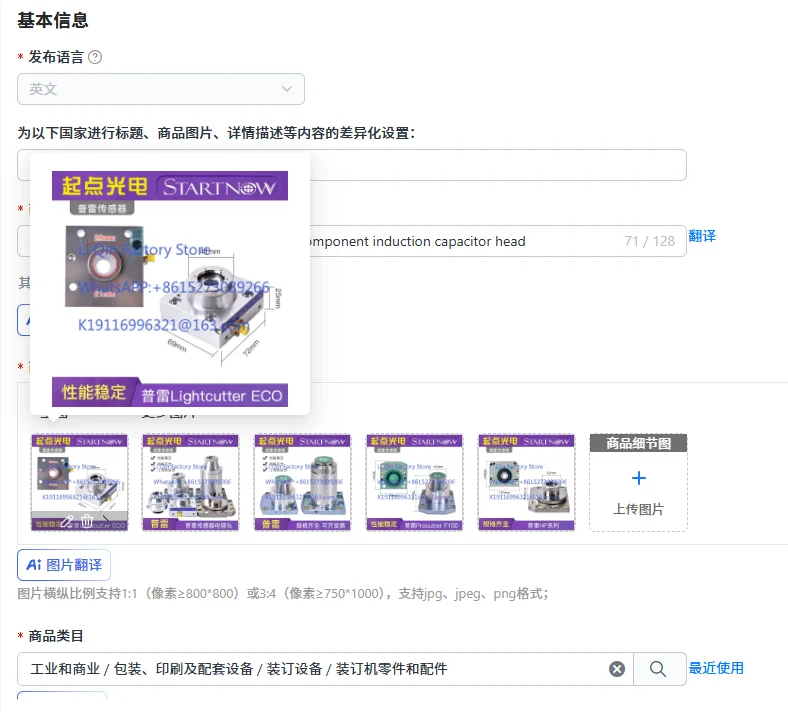The width and height of the screenshot is (788, 712).
Task: Click the enlarged Lightcutter ECO preview image
Action: (x=170, y=289)
